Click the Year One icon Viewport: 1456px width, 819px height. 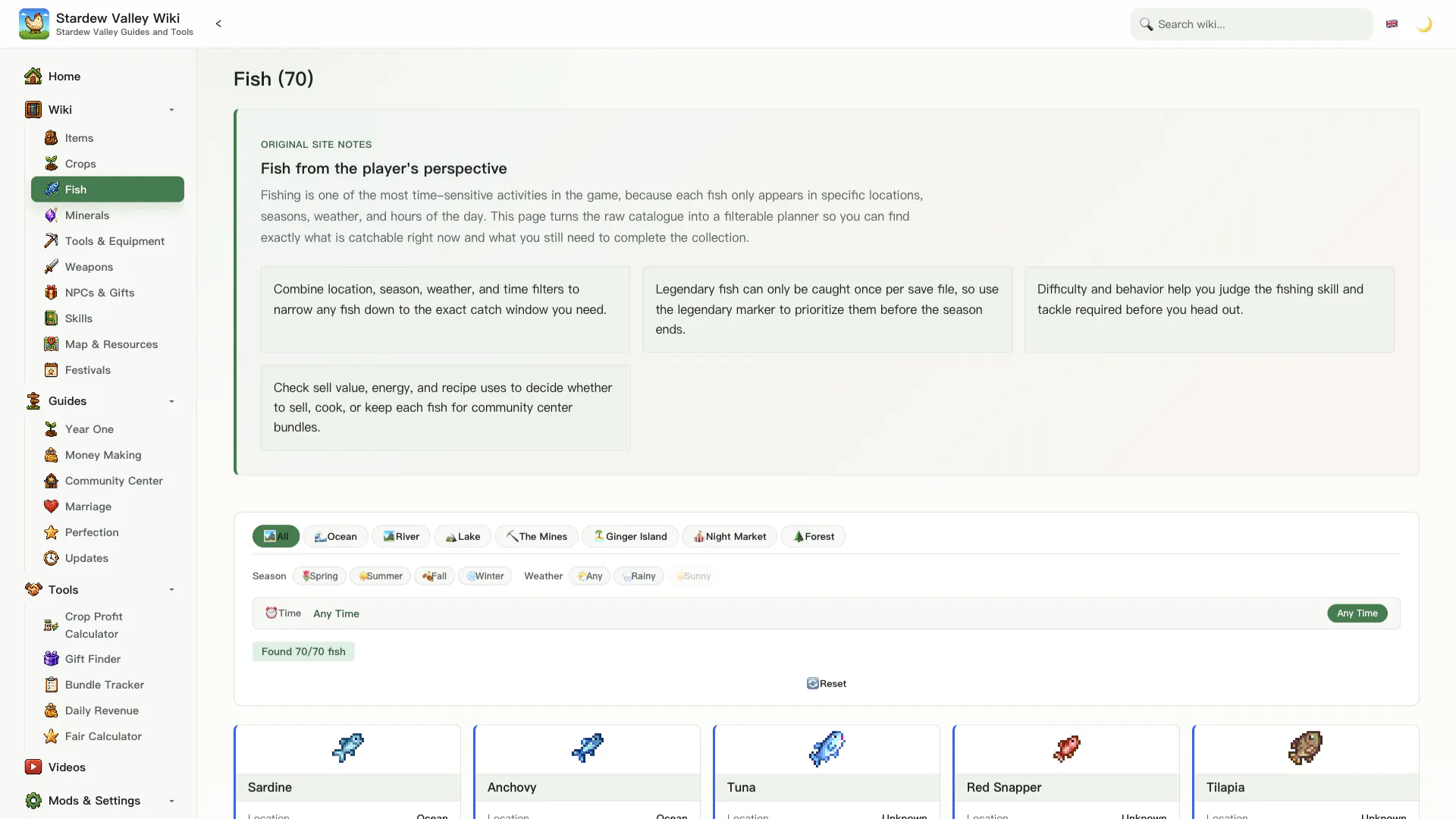click(x=51, y=429)
